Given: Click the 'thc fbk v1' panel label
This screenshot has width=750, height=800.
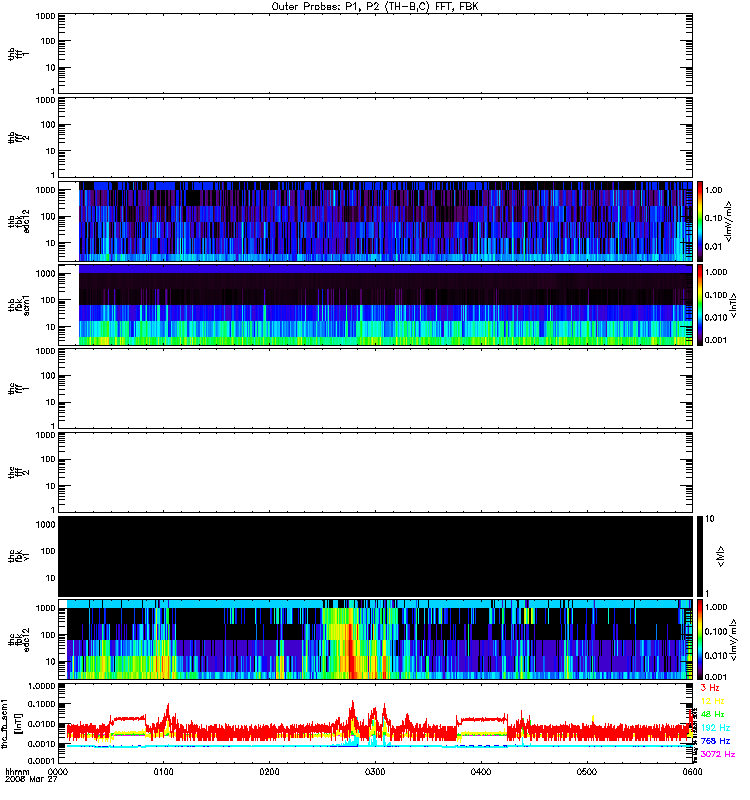Looking at the screenshot, I should point(19,556).
